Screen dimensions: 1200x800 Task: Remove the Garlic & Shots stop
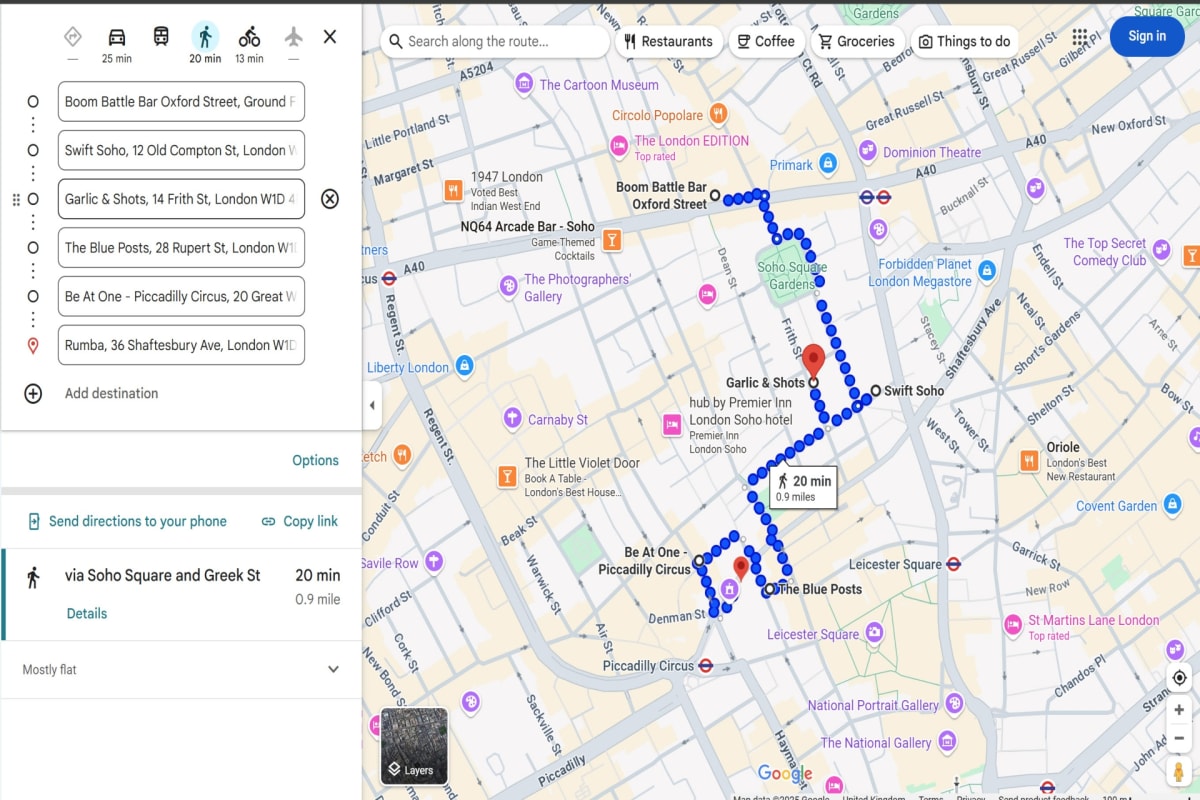330,199
